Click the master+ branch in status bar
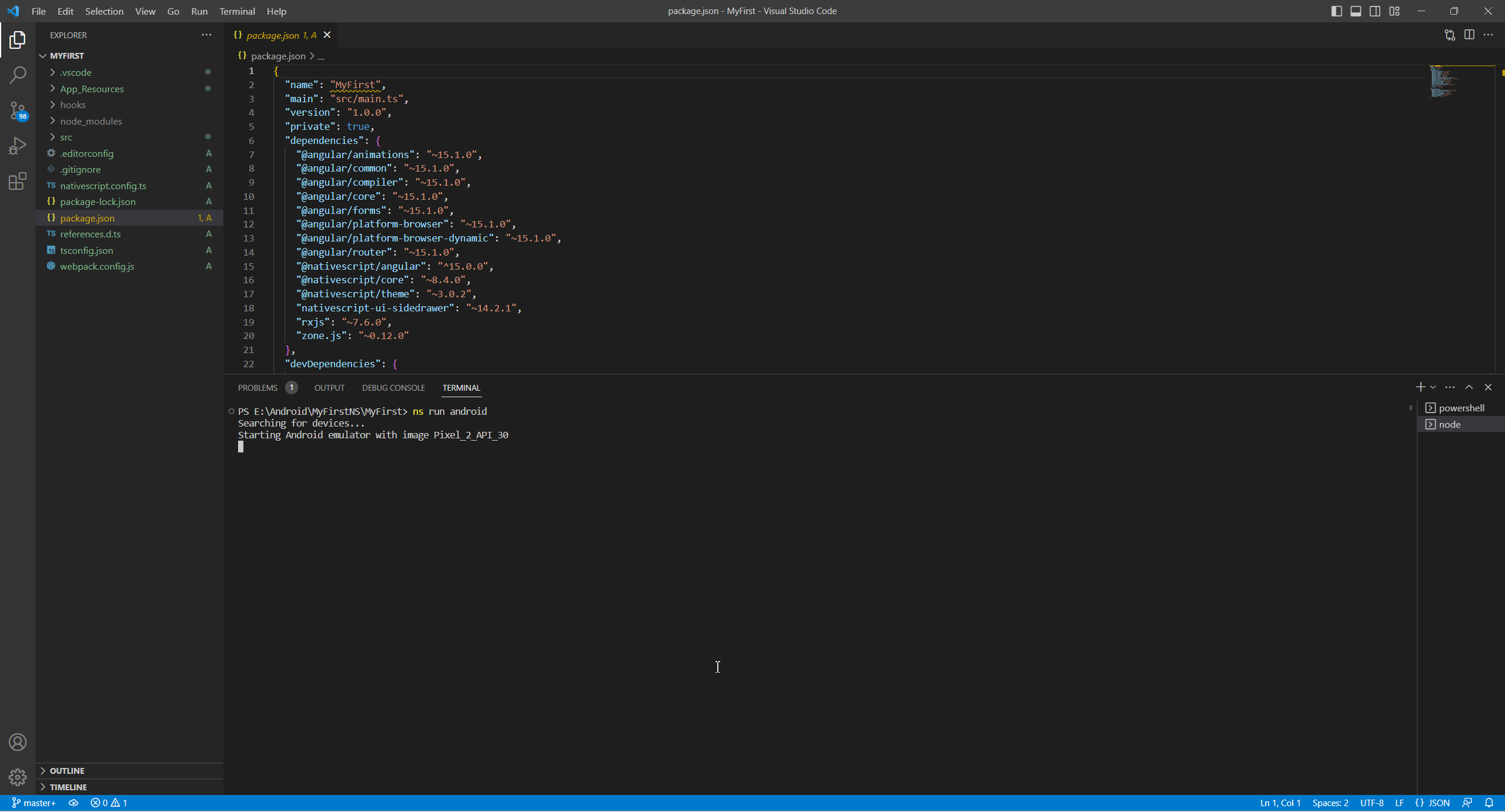Viewport: 1505px width, 812px height. 34,803
